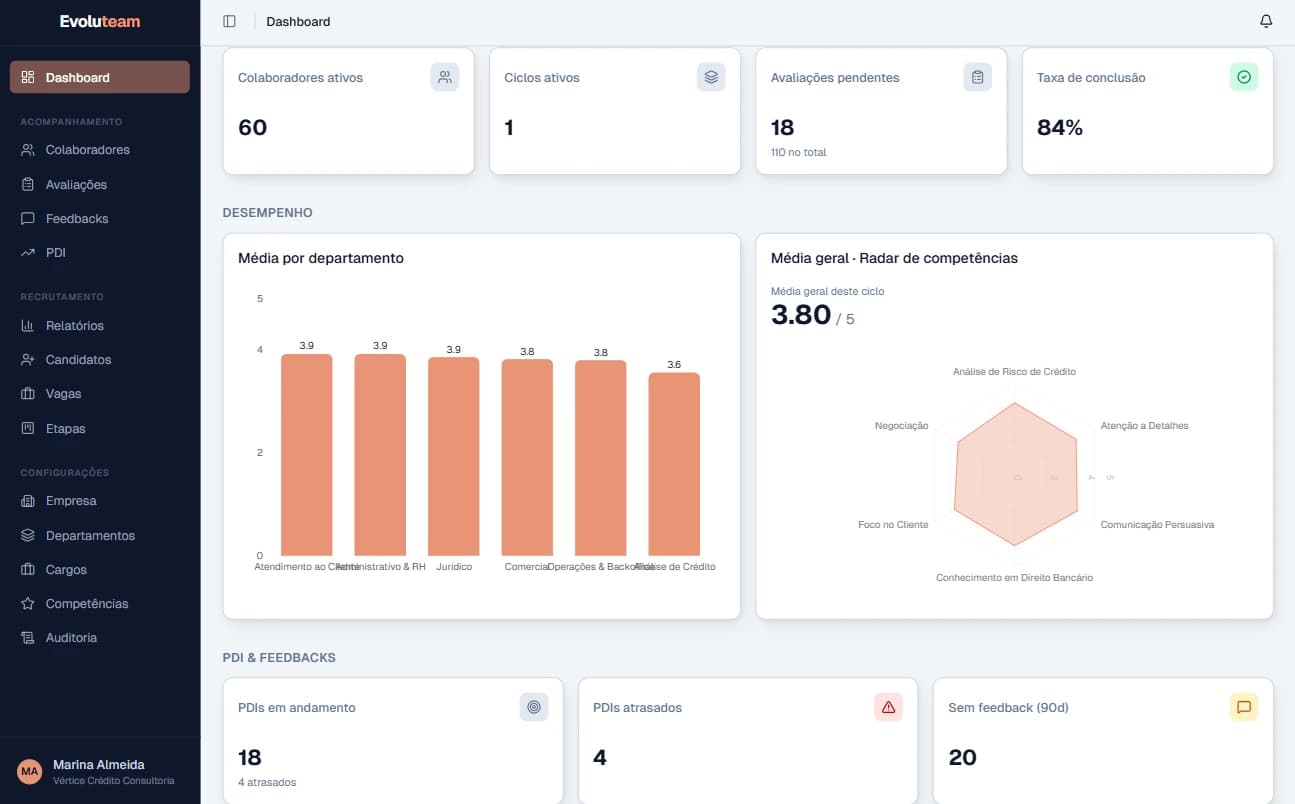The width and height of the screenshot is (1295, 804).
Task: Click the PDIs em andamento target icon
Action: point(534,707)
